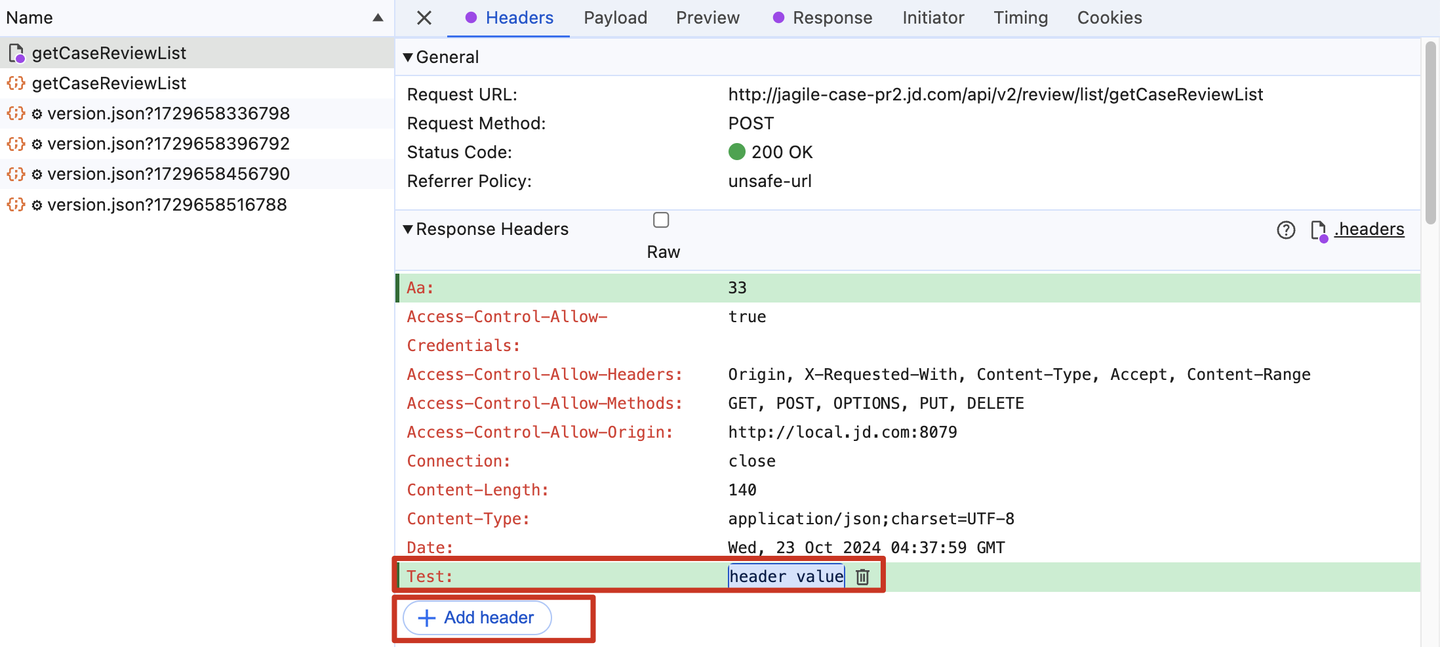This screenshot has width=1440, height=647.
Task: Switch to the Payload tab
Action: pyautogui.click(x=615, y=18)
